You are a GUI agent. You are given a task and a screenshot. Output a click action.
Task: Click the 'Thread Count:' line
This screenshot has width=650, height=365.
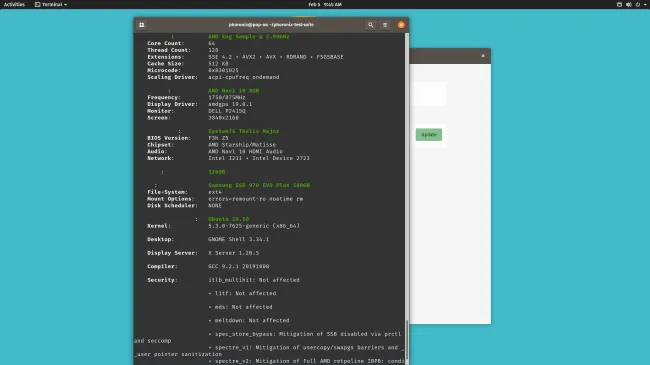183,50
